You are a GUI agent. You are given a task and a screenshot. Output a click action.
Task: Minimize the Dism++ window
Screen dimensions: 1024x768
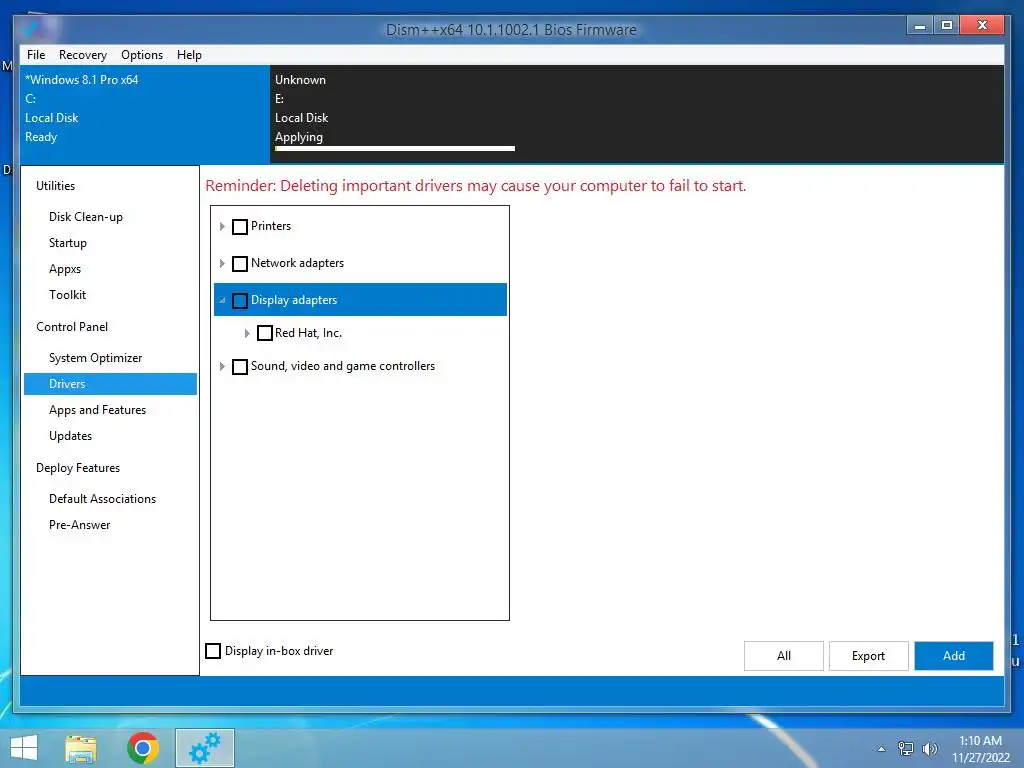[x=920, y=25]
